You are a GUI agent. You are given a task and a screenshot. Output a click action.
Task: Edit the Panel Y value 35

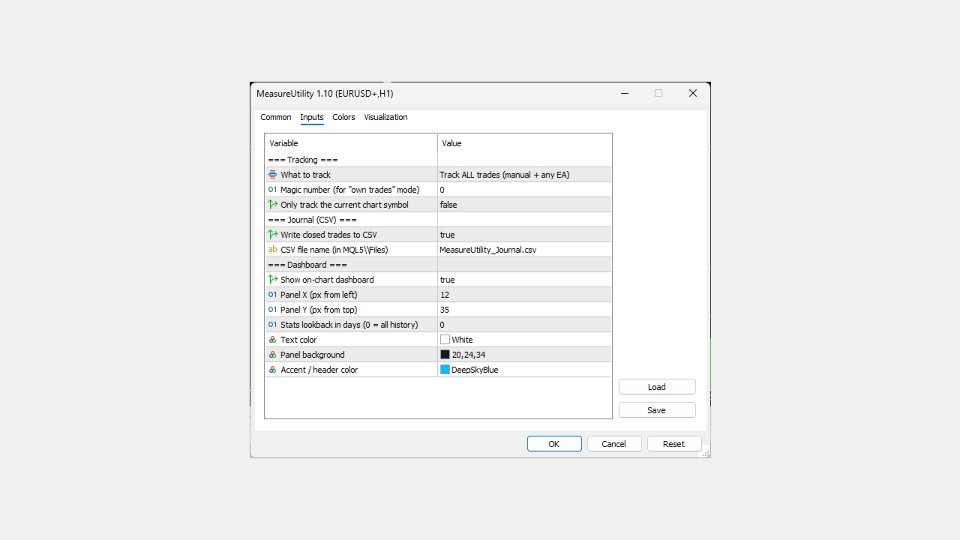524,309
